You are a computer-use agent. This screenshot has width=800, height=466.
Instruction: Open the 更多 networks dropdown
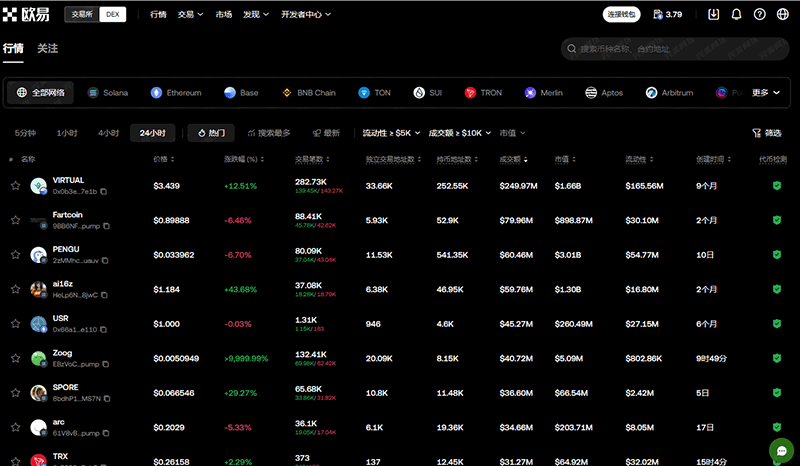tap(765, 92)
